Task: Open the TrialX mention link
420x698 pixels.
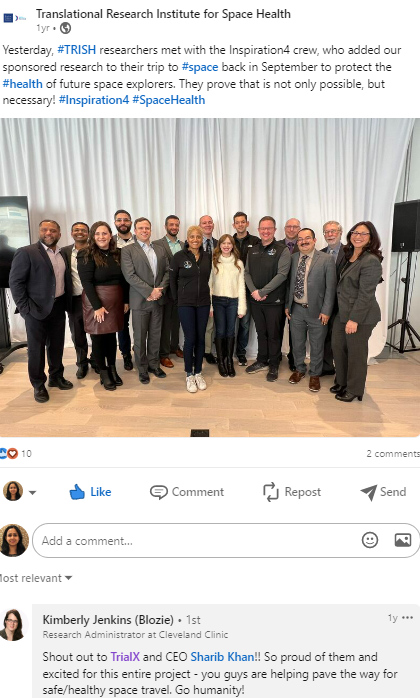Action: point(125,657)
